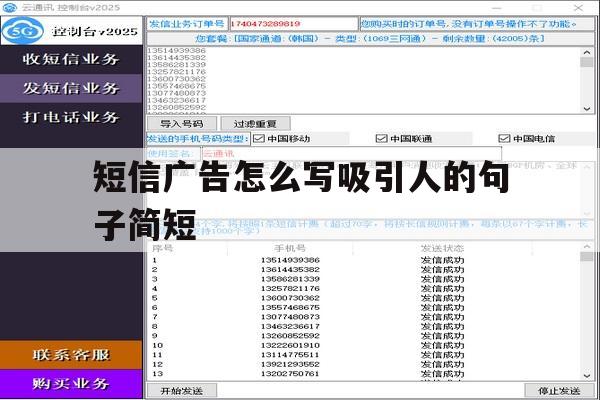Viewport: 600px width, 400px height.
Task: Click the package info line 您套餐
Action: coord(370,39)
